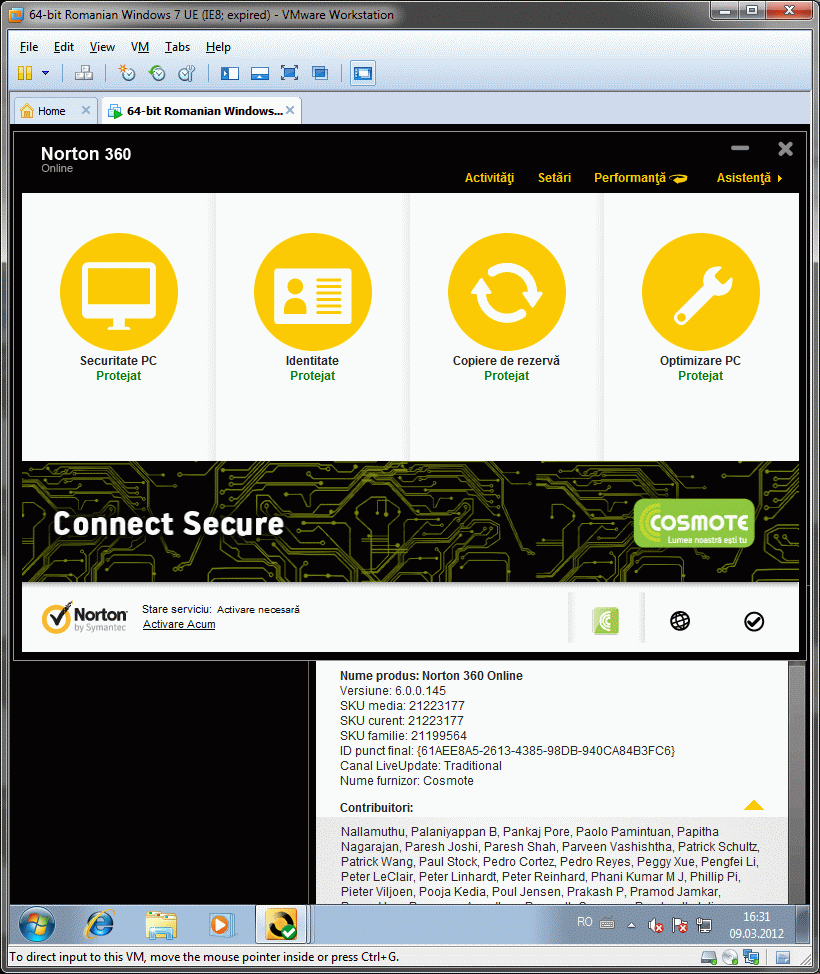
Task: Click the thumbnail bar toolbar icon
Action: (260, 73)
